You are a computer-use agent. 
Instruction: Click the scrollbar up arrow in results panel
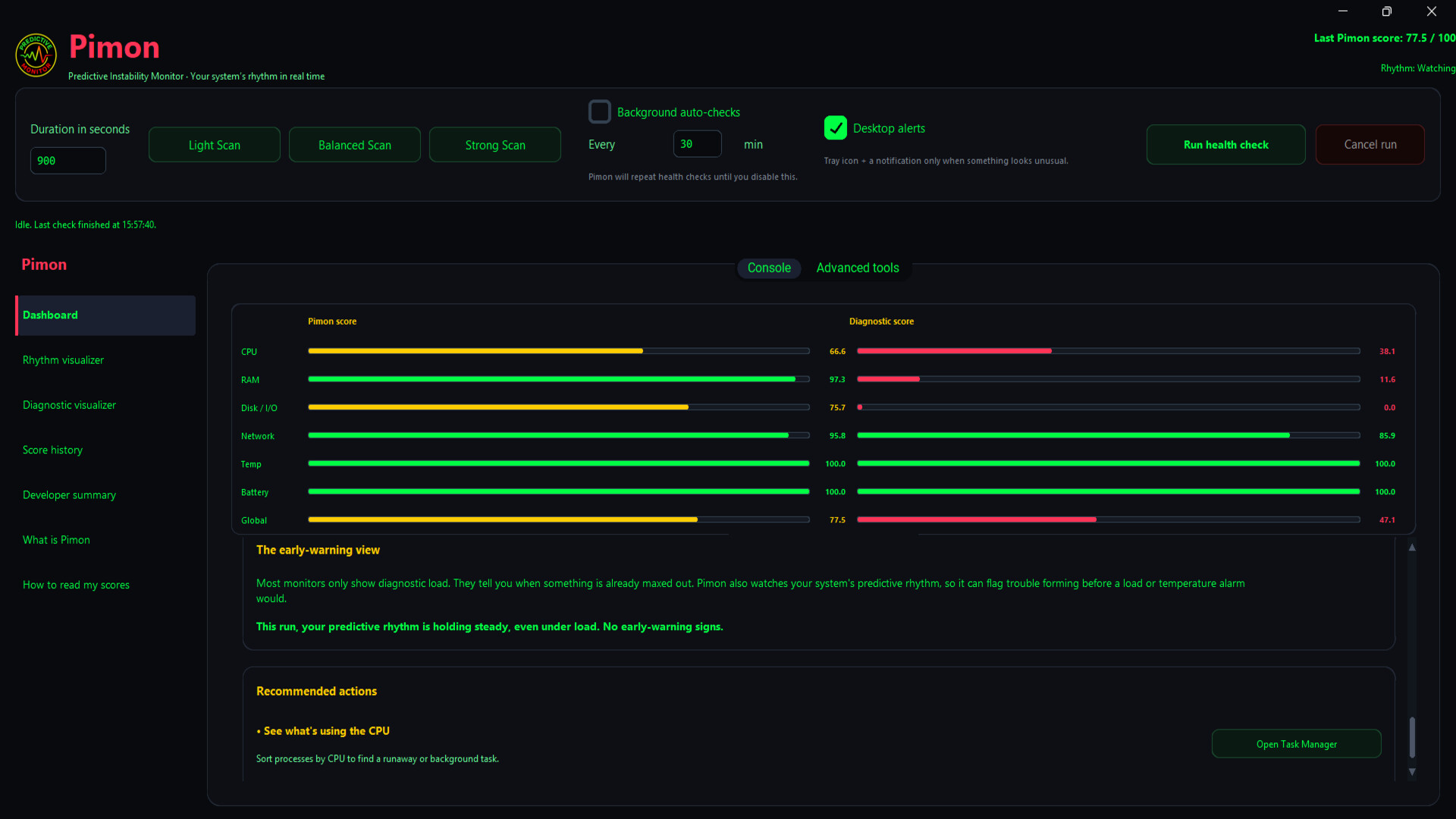tap(1412, 548)
